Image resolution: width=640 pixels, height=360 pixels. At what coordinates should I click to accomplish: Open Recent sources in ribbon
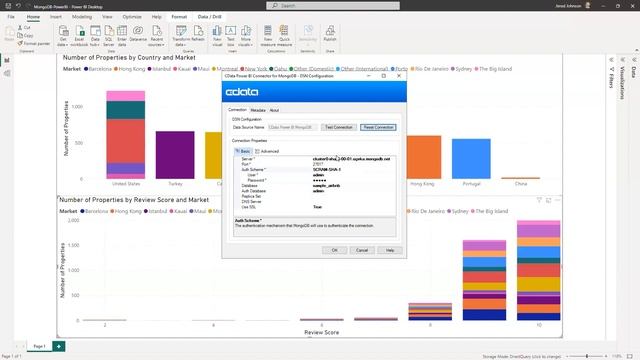point(157,36)
